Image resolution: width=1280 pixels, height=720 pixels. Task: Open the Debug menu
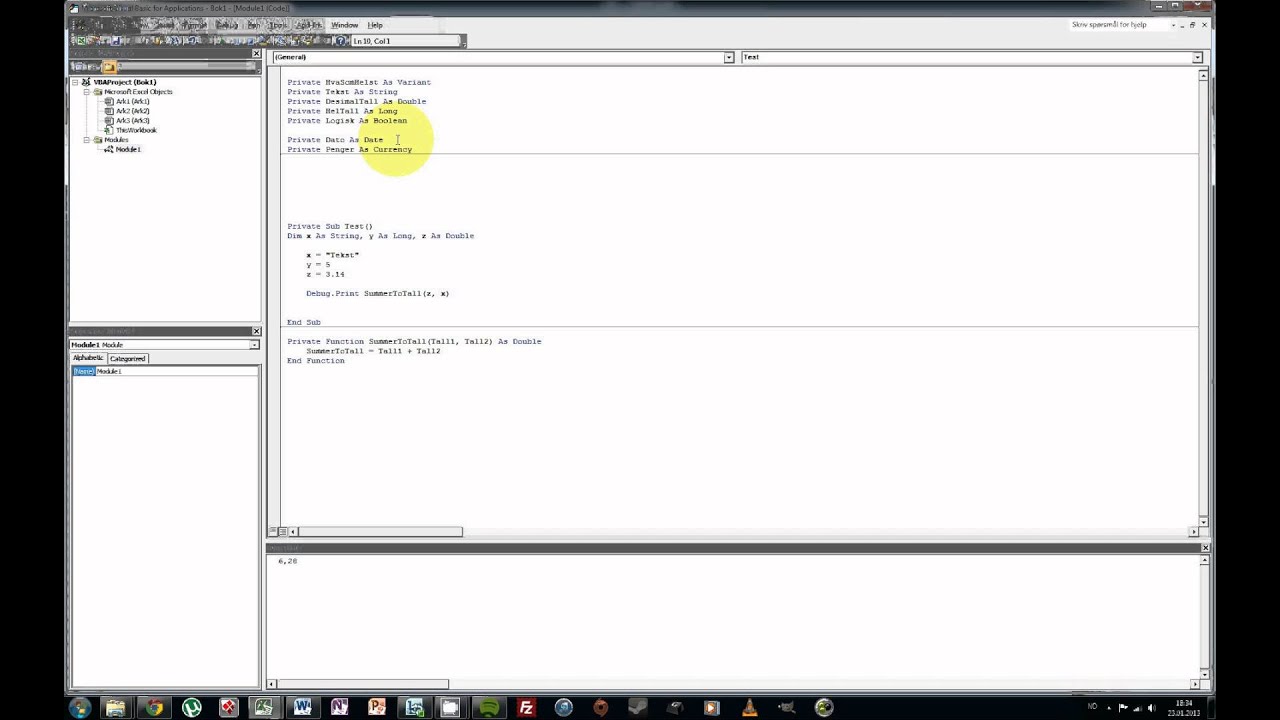pos(227,25)
